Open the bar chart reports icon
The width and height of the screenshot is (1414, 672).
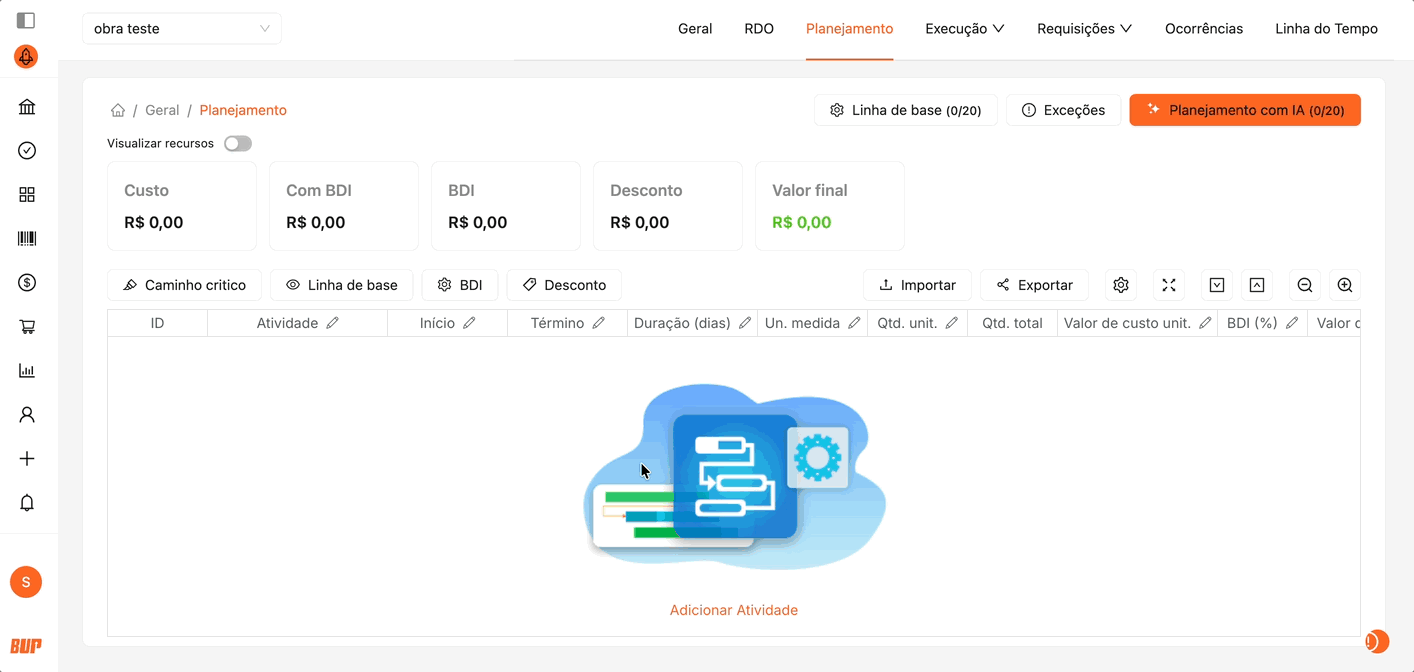pyautogui.click(x=27, y=371)
